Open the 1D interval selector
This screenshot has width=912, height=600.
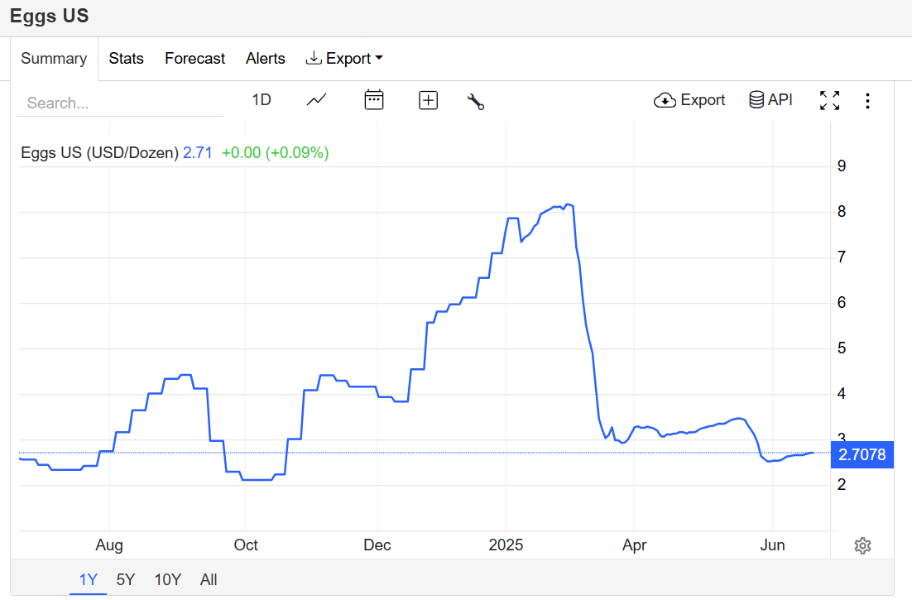[x=261, y=100]
